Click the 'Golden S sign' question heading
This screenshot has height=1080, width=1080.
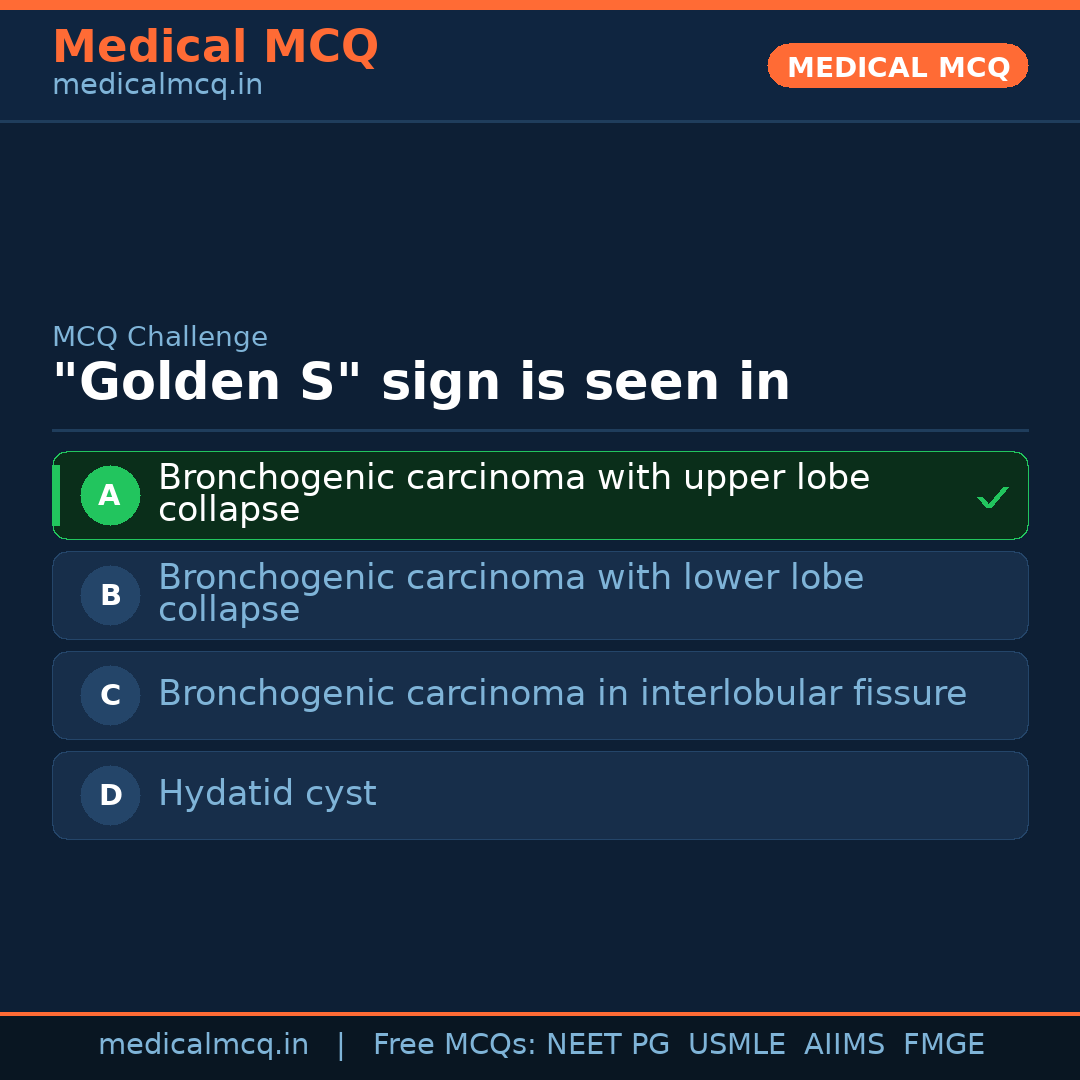click(x=420, y=382)
